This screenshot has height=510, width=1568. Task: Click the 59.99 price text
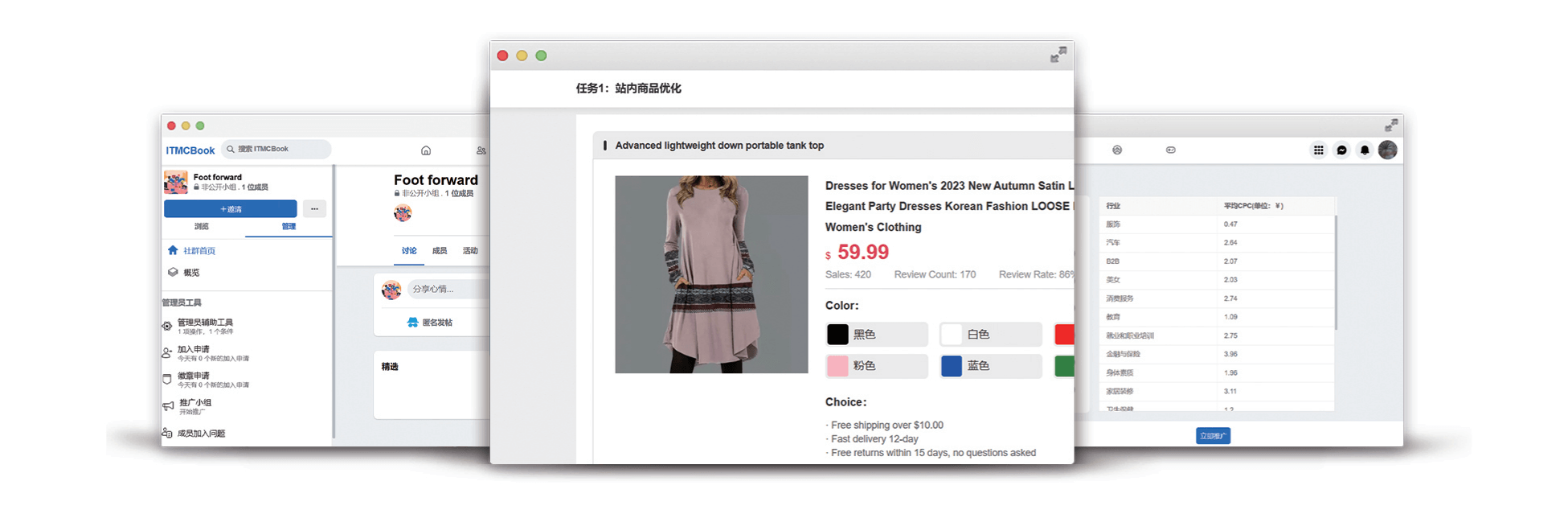tap(863, 252)
